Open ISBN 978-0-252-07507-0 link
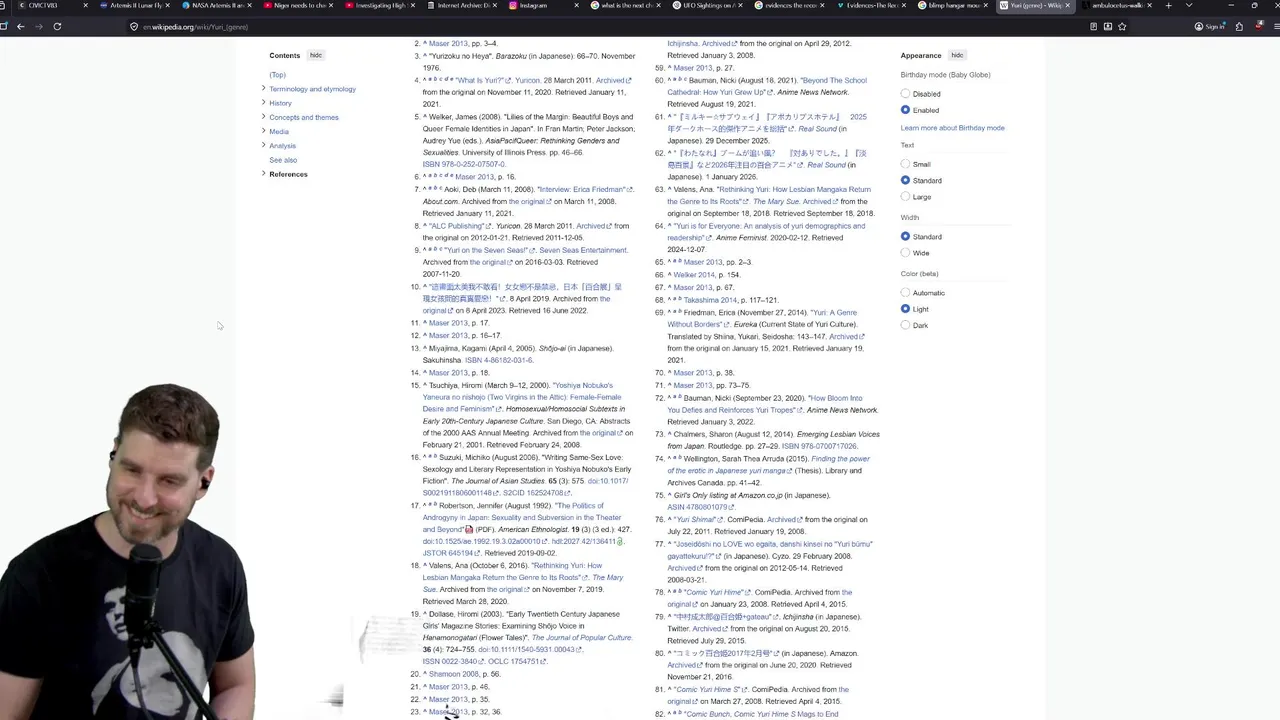 [464, 165]
